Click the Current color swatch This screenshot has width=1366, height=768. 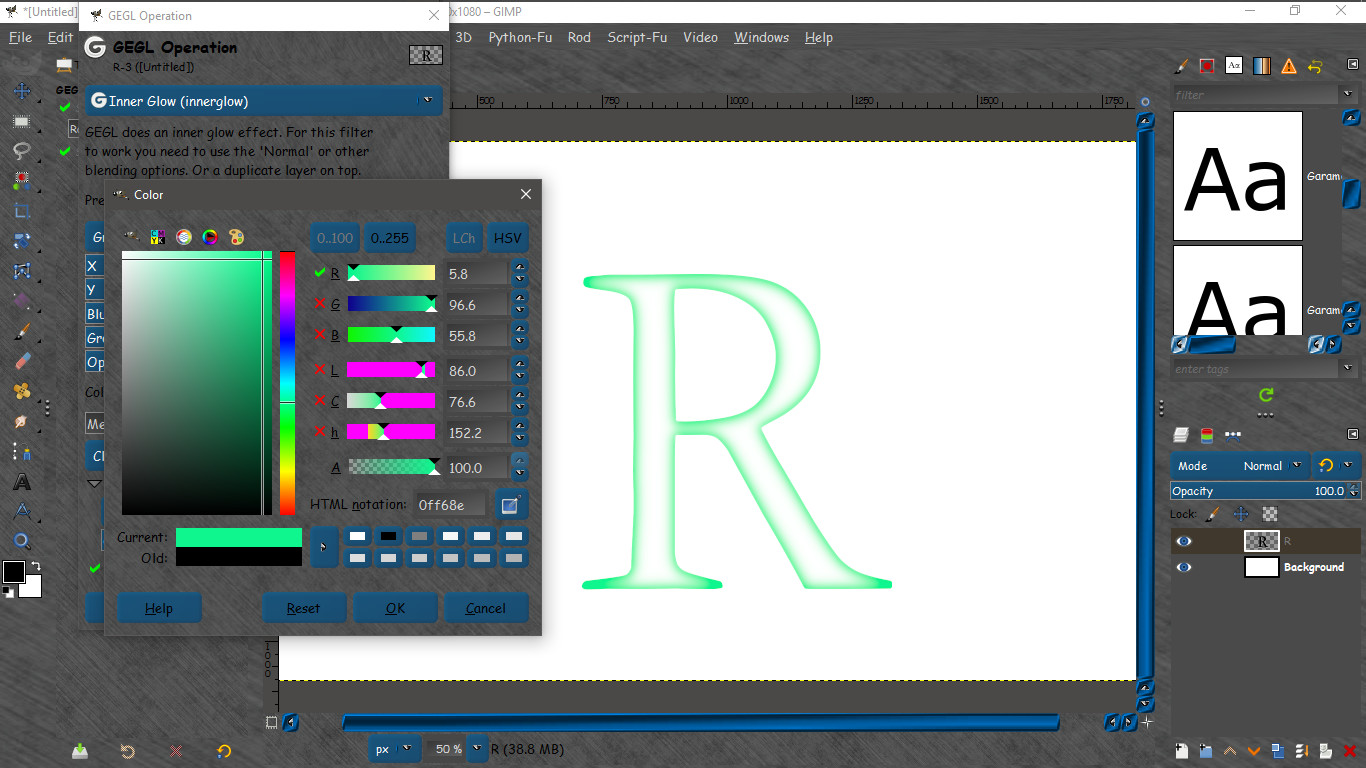[239, 537]
